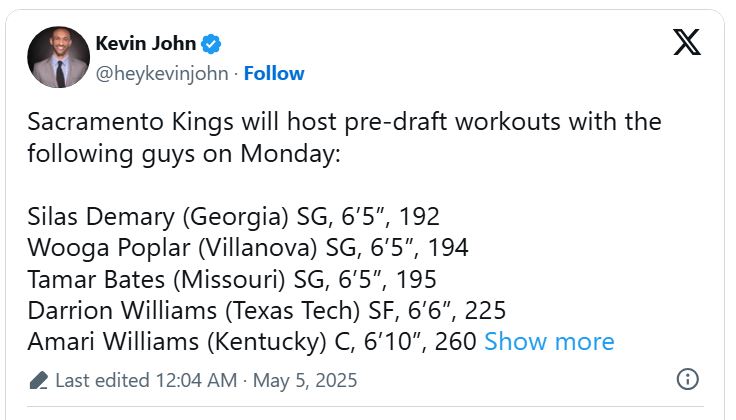Select the Darrion Williams (Texas Tech) line

point(267,310)
